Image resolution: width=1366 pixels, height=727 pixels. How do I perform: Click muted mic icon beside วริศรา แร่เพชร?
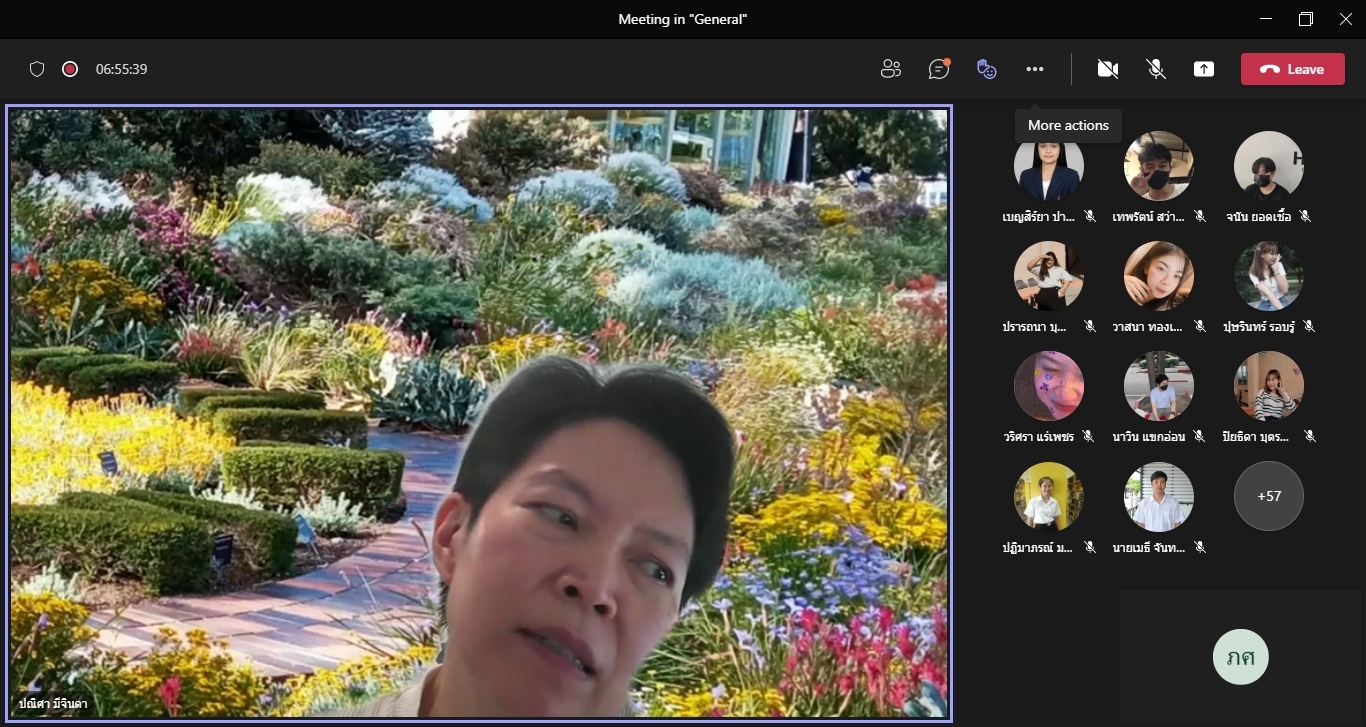[1090, 436]
